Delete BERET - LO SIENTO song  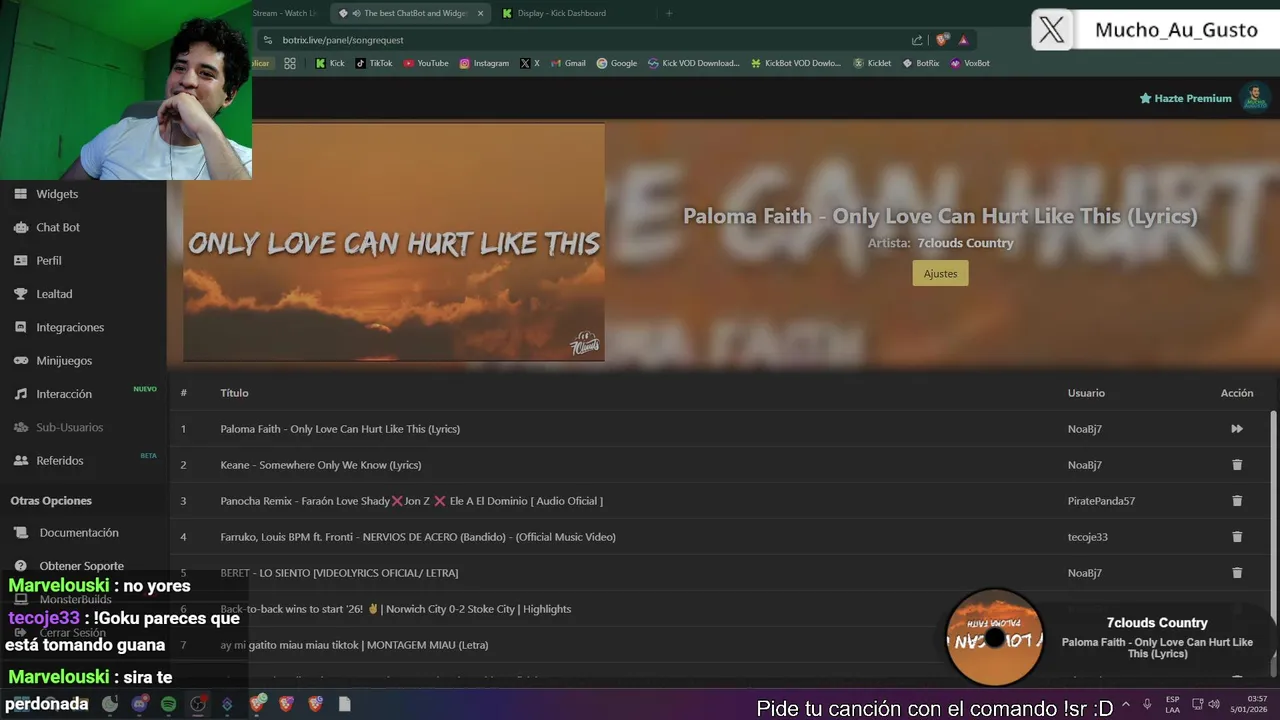(x=1237, y=573)
